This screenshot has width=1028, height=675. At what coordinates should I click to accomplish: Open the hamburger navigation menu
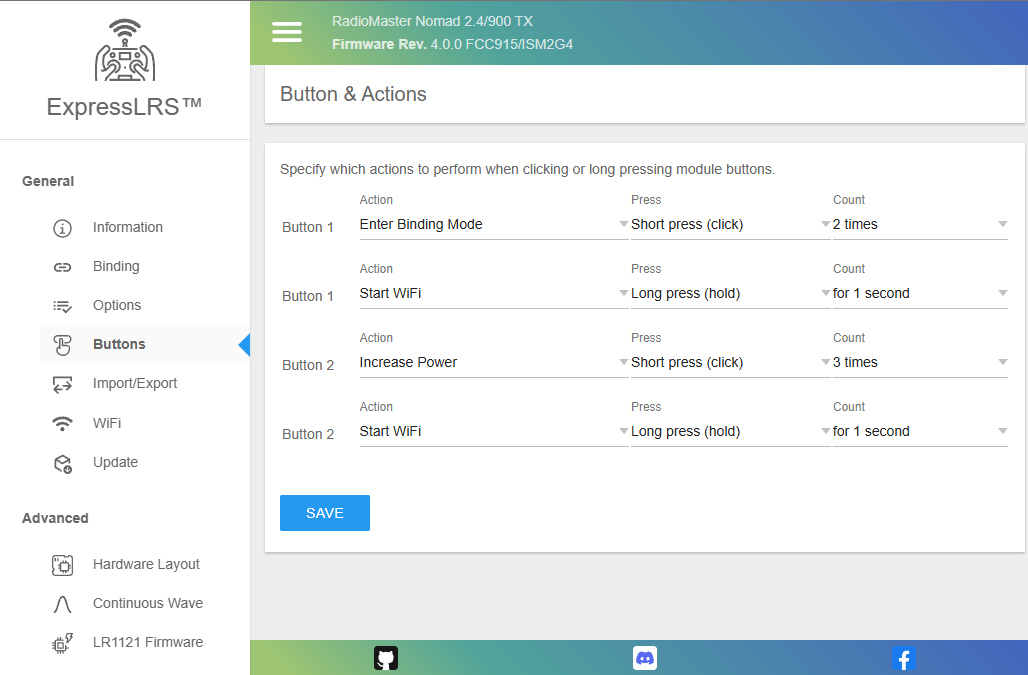click(x=287, y=32)
